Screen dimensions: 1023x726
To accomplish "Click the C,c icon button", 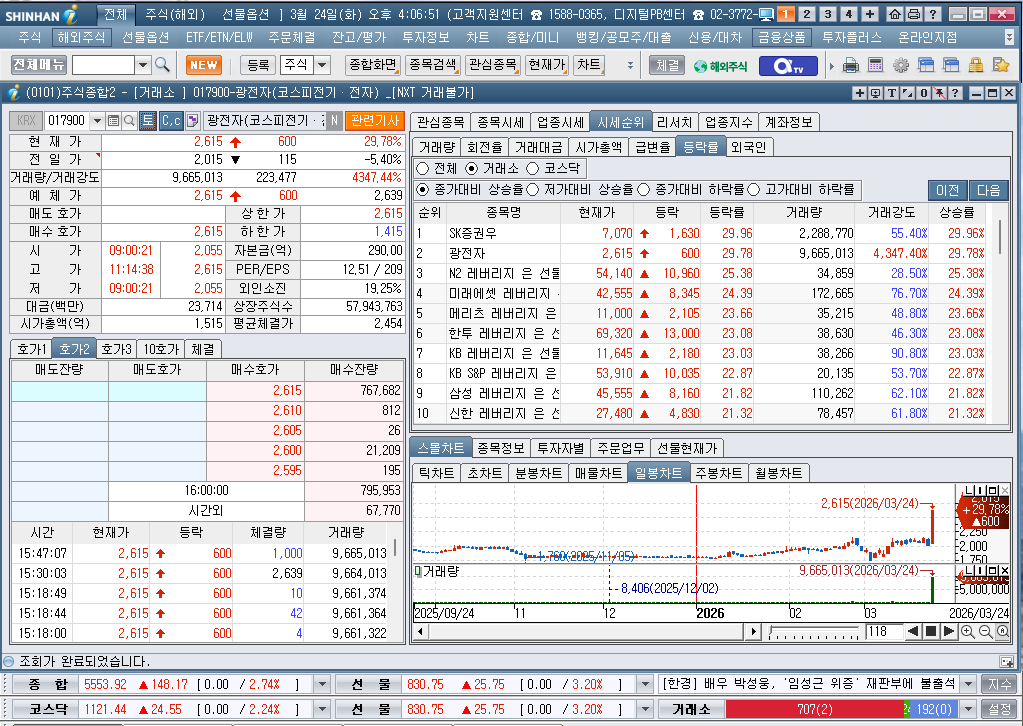I will tap(171, 121).
